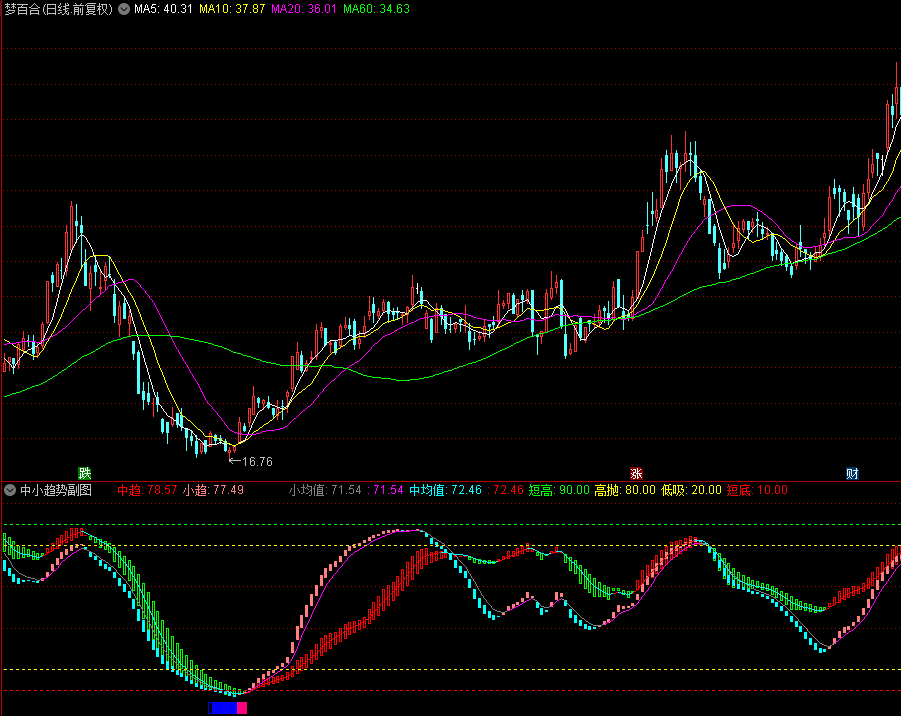Click the blue signal bar at the sub-chart bottom

tap(222, 708)
